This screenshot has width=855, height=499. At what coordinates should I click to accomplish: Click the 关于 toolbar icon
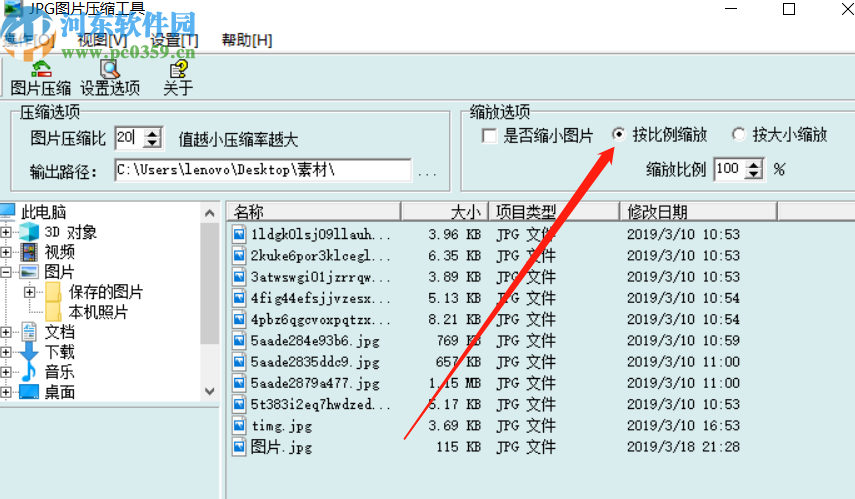tap(178, 69)
